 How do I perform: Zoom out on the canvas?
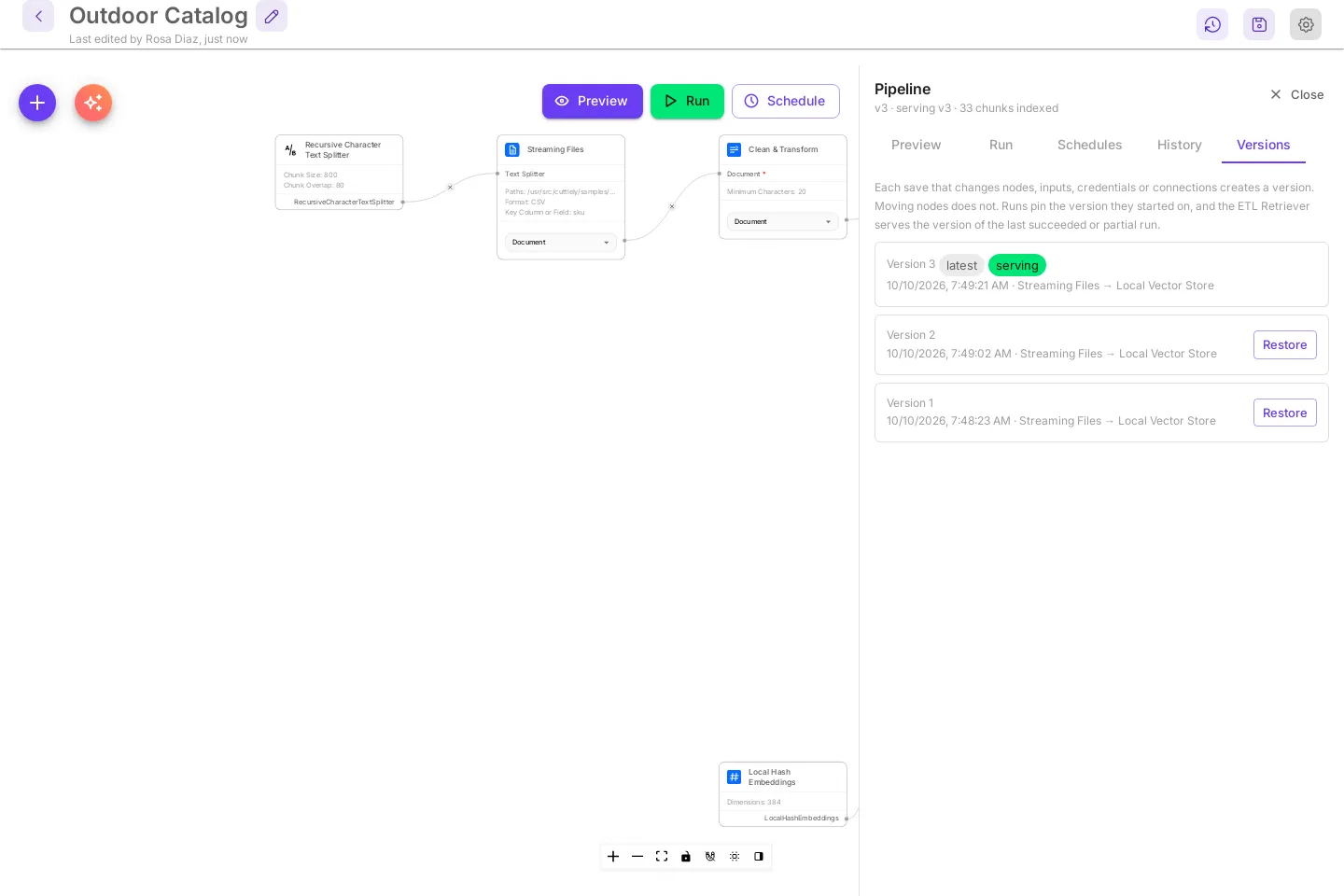point(637,856)
